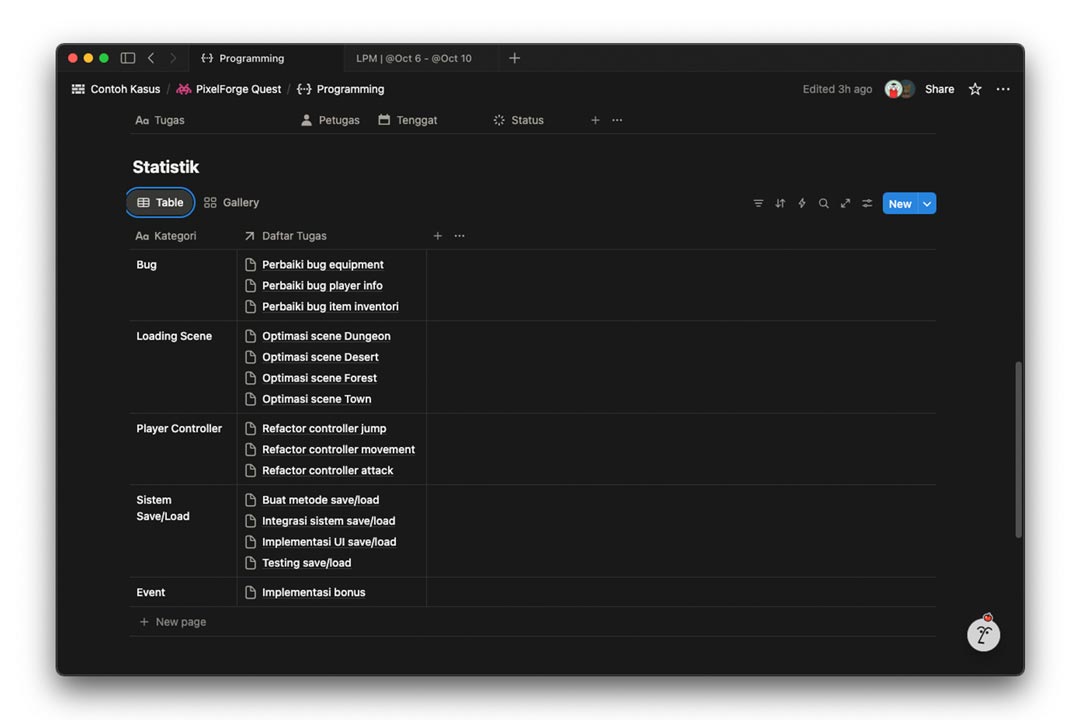
Task: Select the Table view tab
Action: [x=160, y=203]
